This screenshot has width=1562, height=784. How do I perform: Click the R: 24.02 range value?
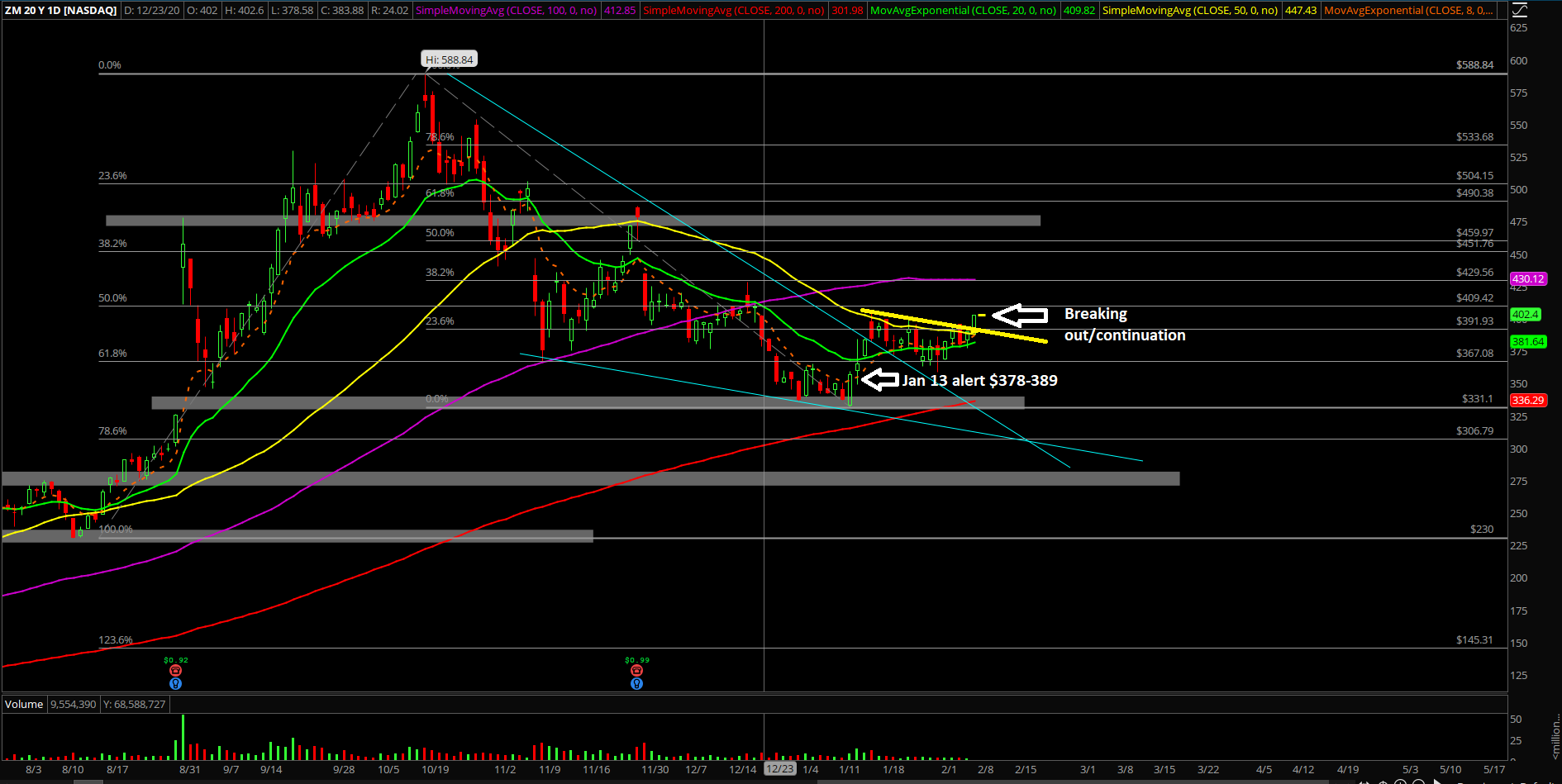(390, 11)
